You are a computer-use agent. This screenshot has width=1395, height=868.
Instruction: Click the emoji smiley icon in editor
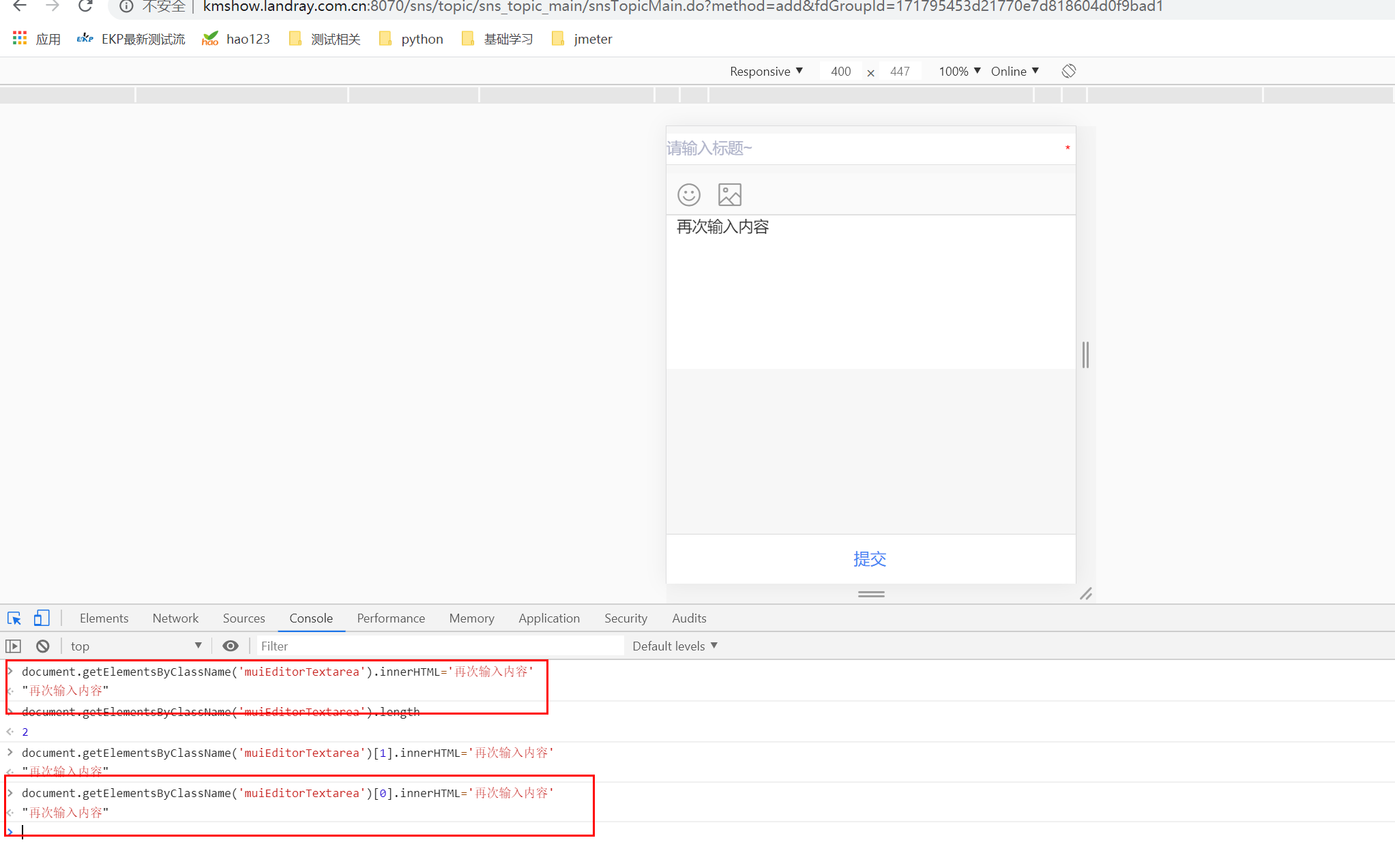click(688, 195)
